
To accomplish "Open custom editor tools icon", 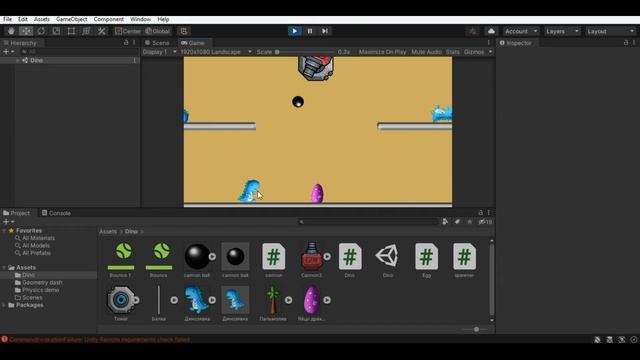I will [x=101, y=31].
